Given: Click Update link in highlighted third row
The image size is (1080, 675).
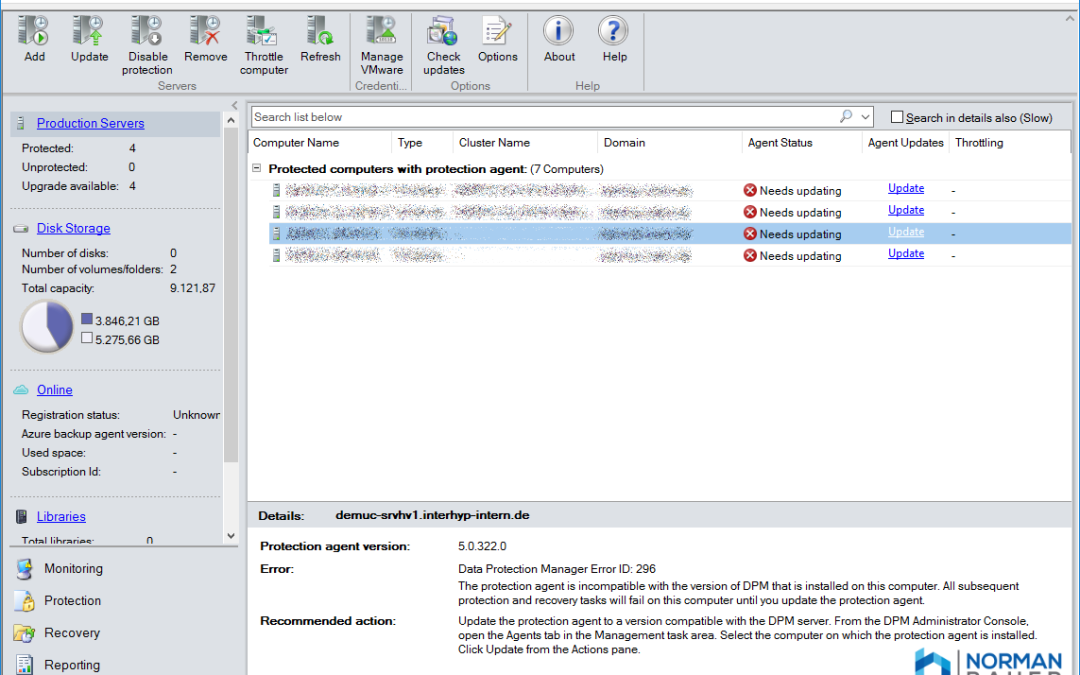Looking at the screenshot, I should tap(906, 232).
